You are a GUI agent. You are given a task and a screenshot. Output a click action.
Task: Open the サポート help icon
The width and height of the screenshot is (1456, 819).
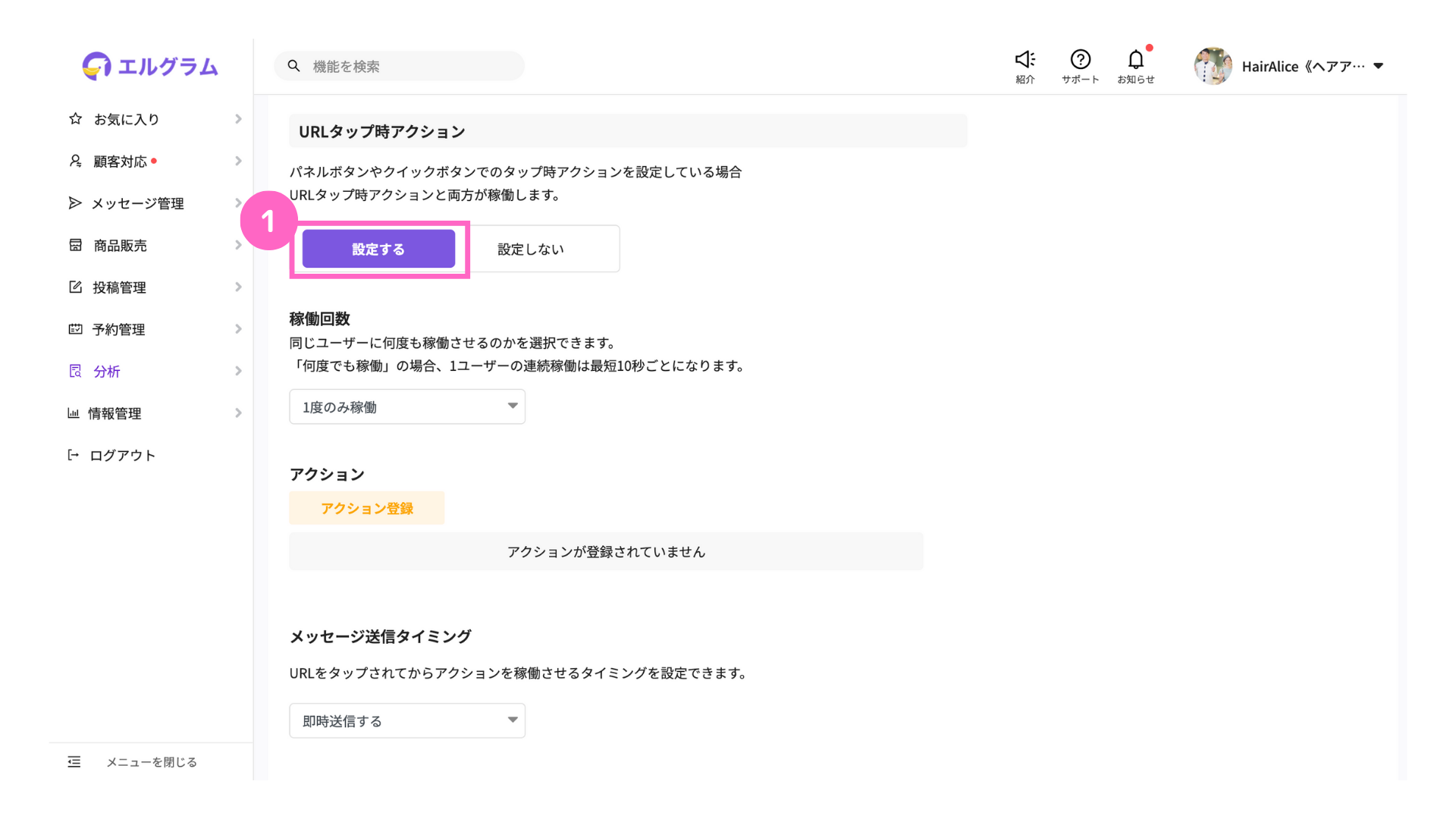(1080, 60)
